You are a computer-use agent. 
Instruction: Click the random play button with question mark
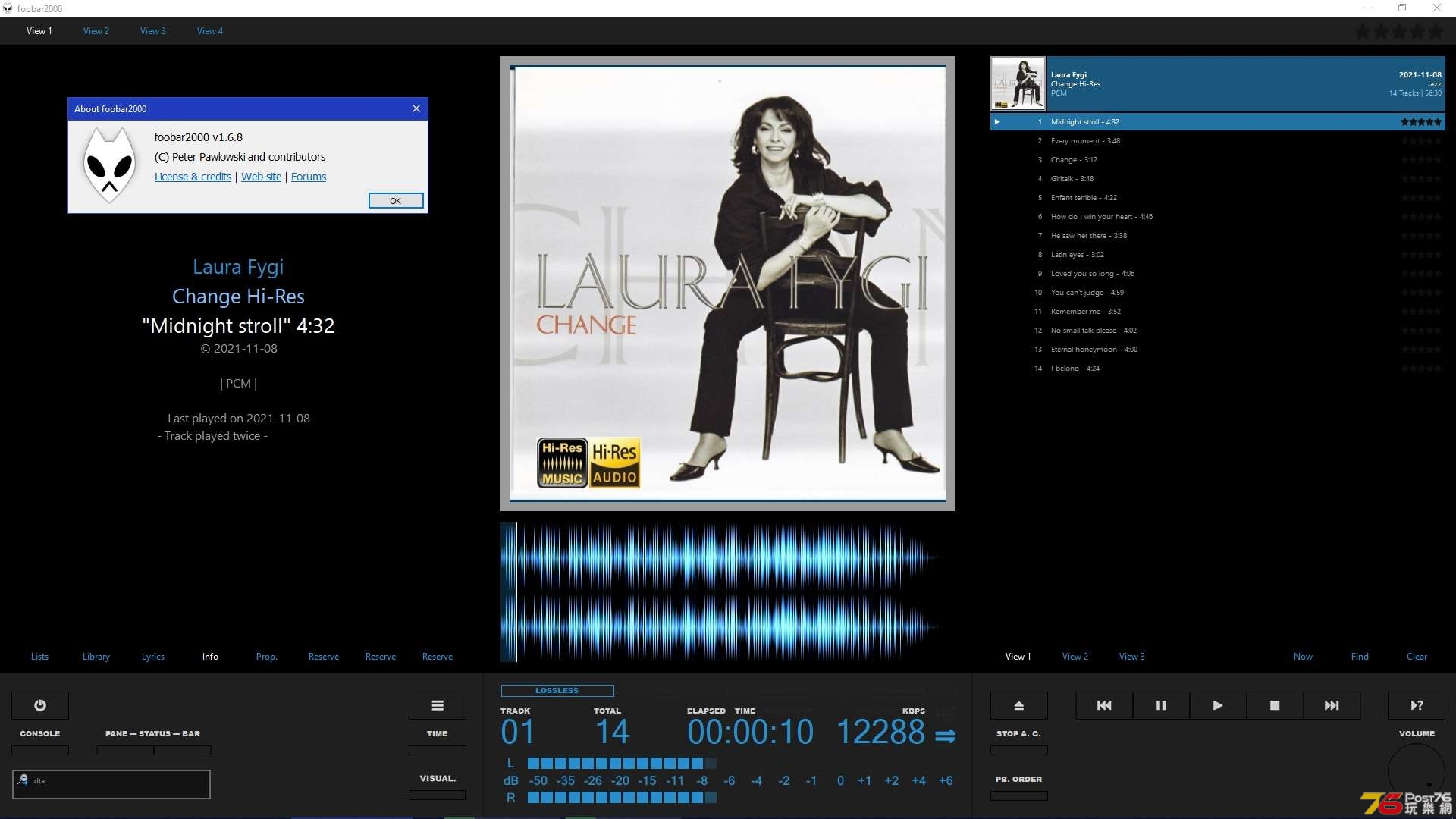pyautogui.click(x=1417, y=705)
